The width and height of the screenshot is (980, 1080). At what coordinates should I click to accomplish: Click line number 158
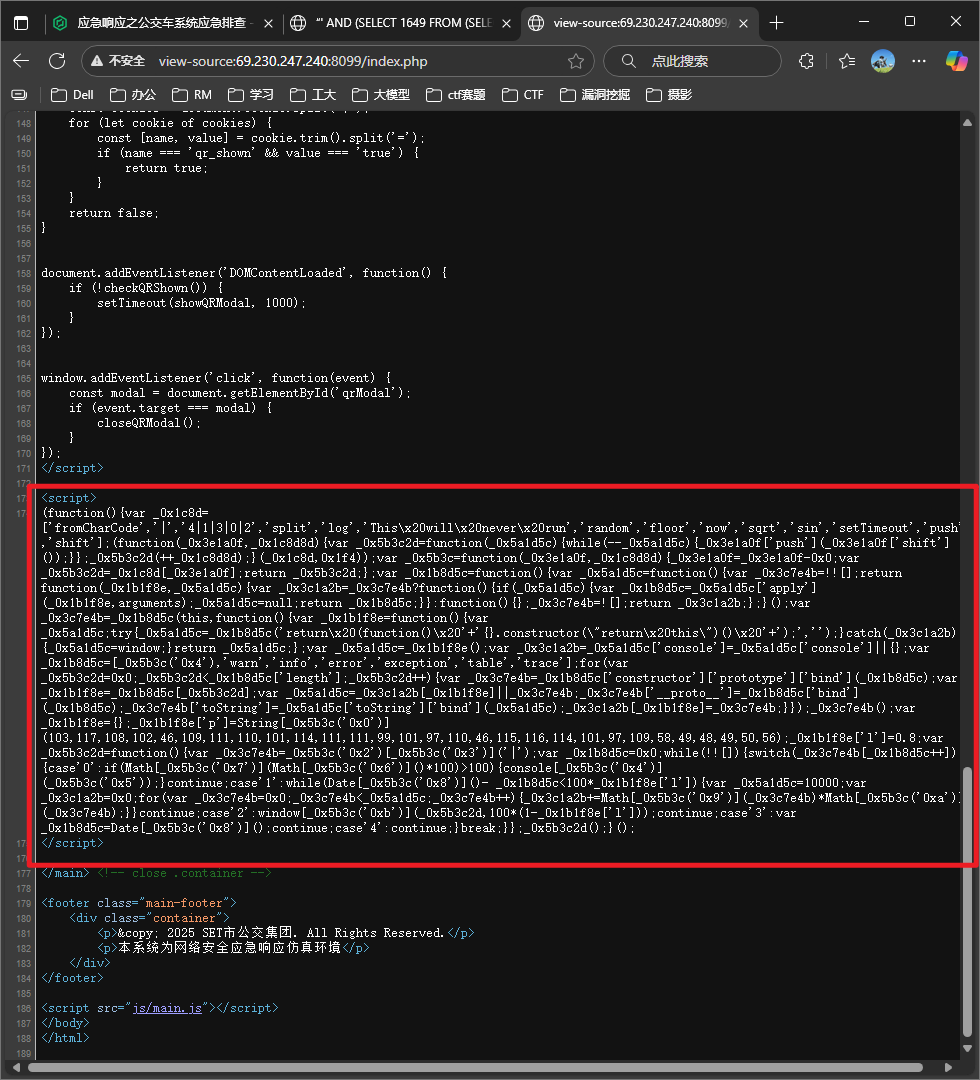[23, 273]
